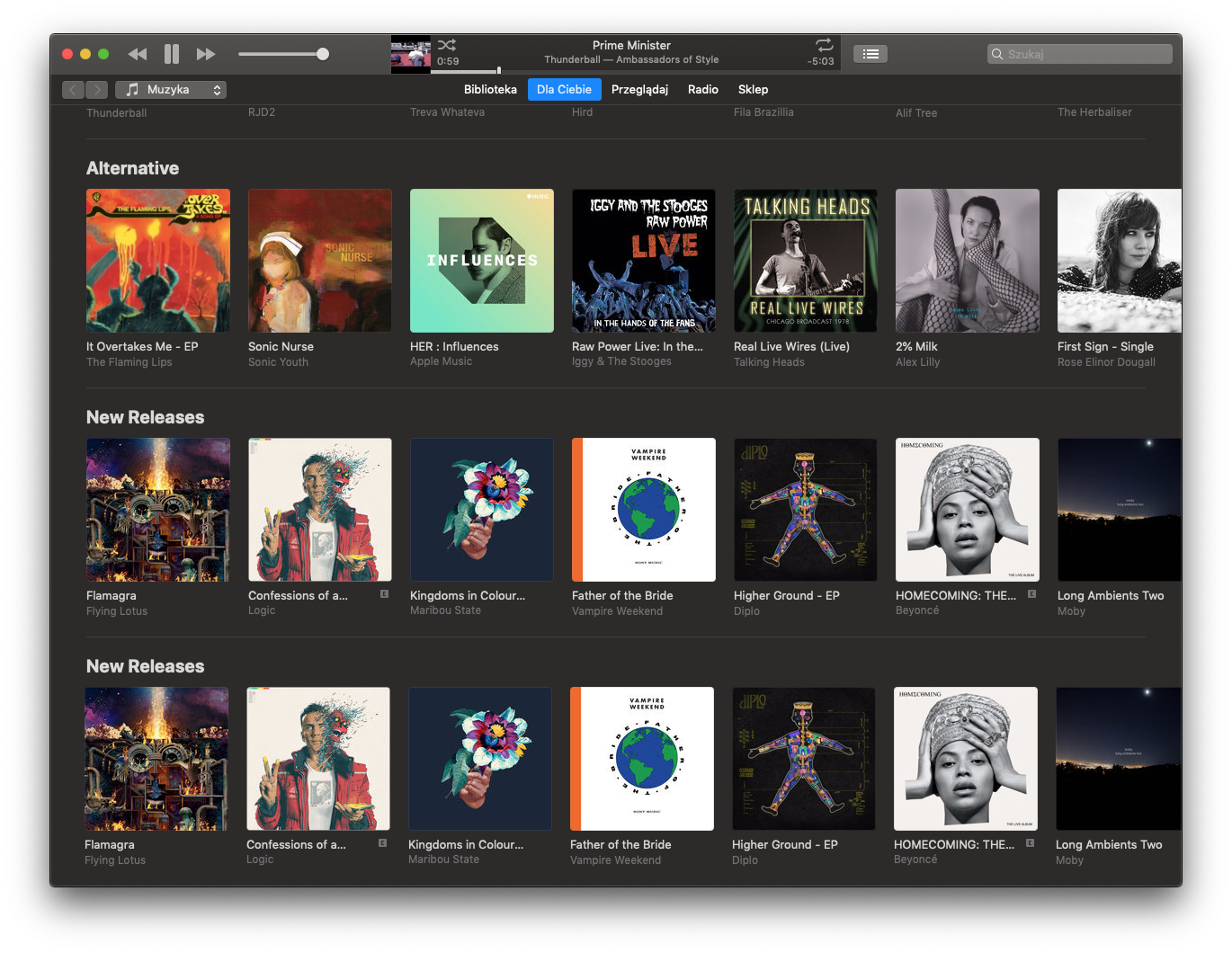Screen dimensions: 1232x953
Task: Toggle shuffle playback
Action: 447,45
